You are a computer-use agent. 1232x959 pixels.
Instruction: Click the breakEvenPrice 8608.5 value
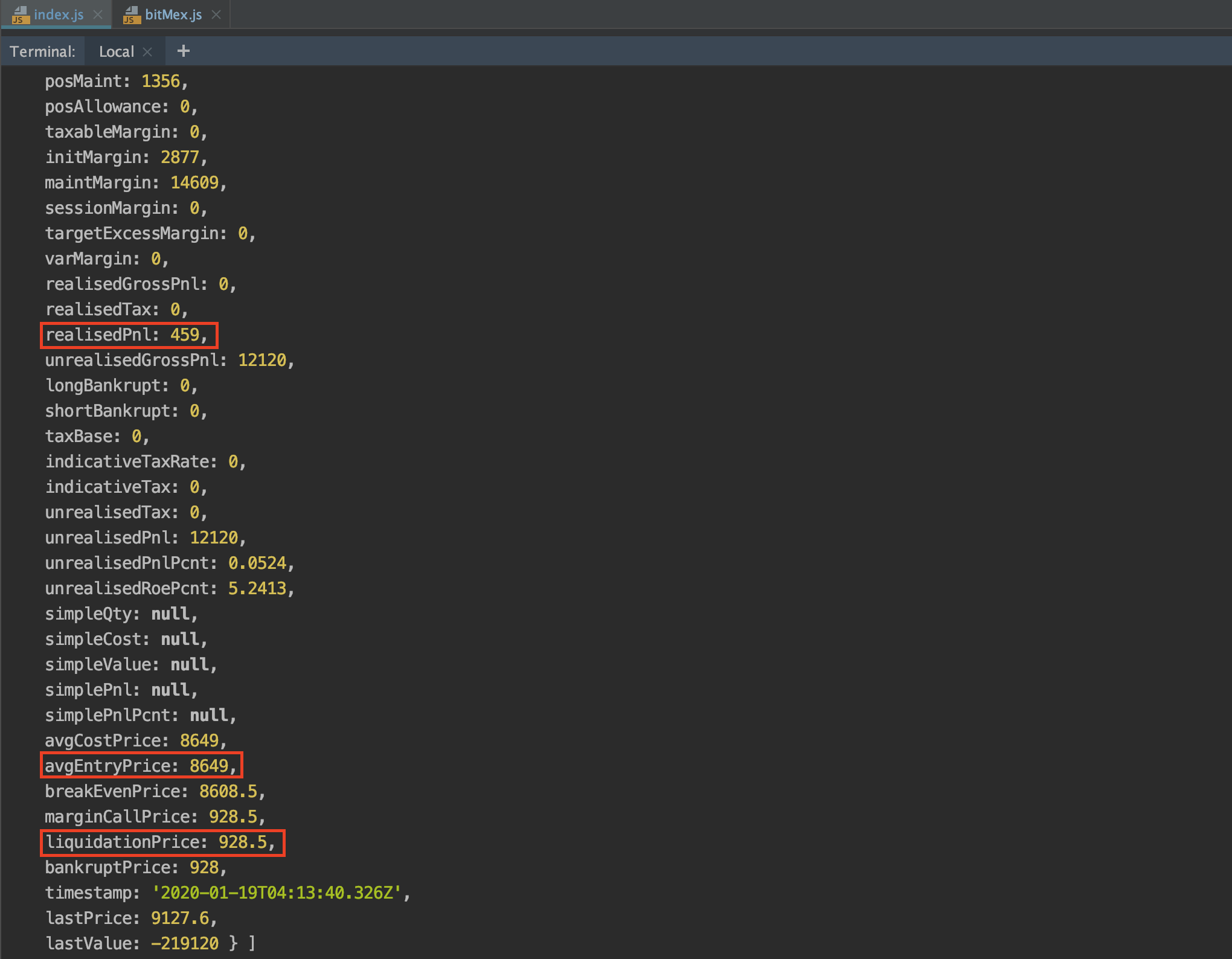coord(228,791)
